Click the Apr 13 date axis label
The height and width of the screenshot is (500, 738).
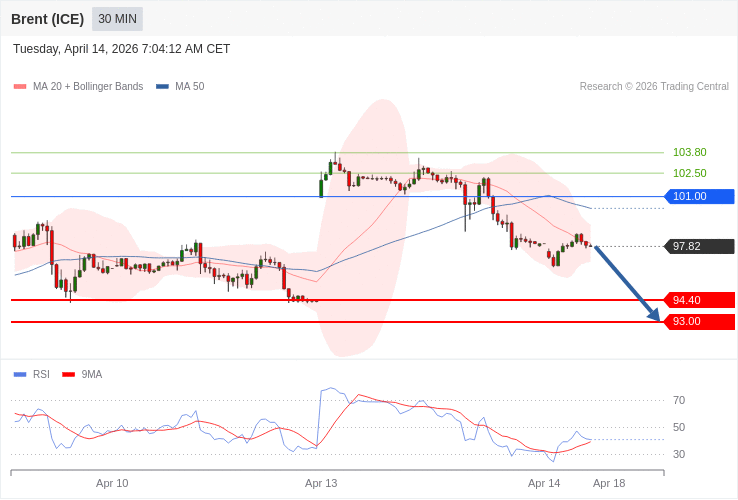321,483
